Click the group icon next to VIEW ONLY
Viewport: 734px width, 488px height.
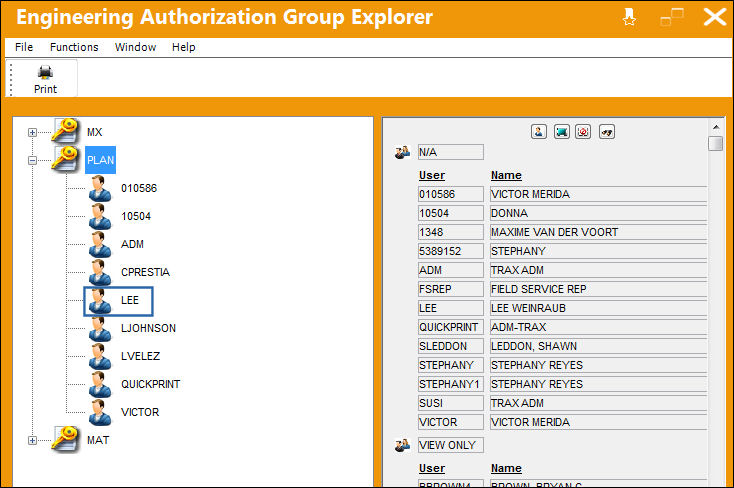[402, 445]
